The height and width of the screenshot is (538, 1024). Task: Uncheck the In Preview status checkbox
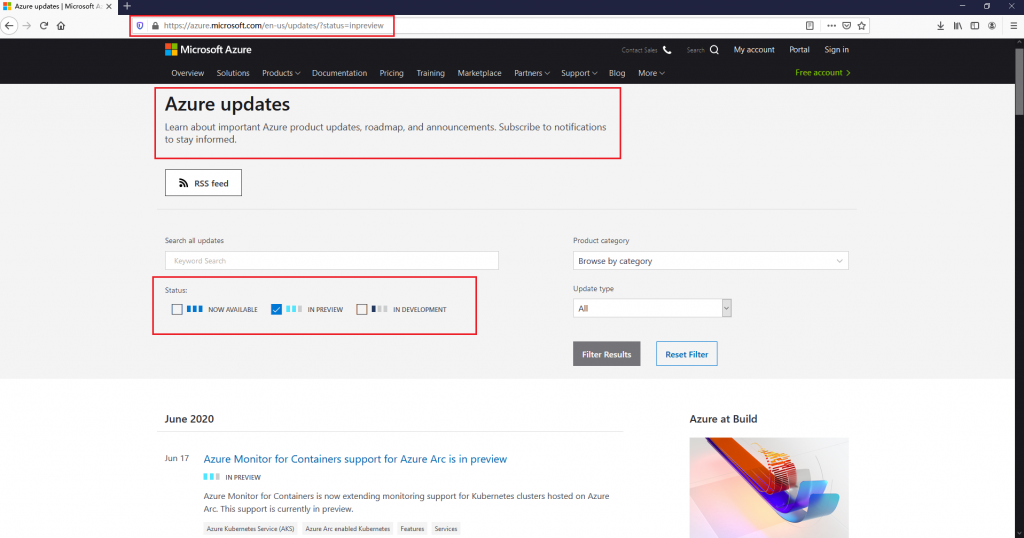click(276, 309)
